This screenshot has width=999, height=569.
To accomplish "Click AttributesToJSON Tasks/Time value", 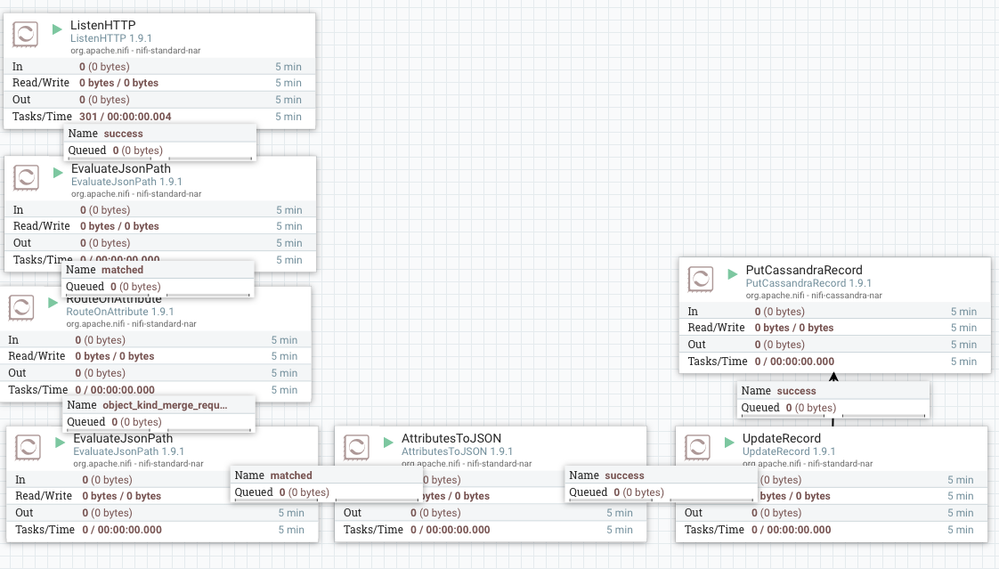I will click(x=450, y=529).
